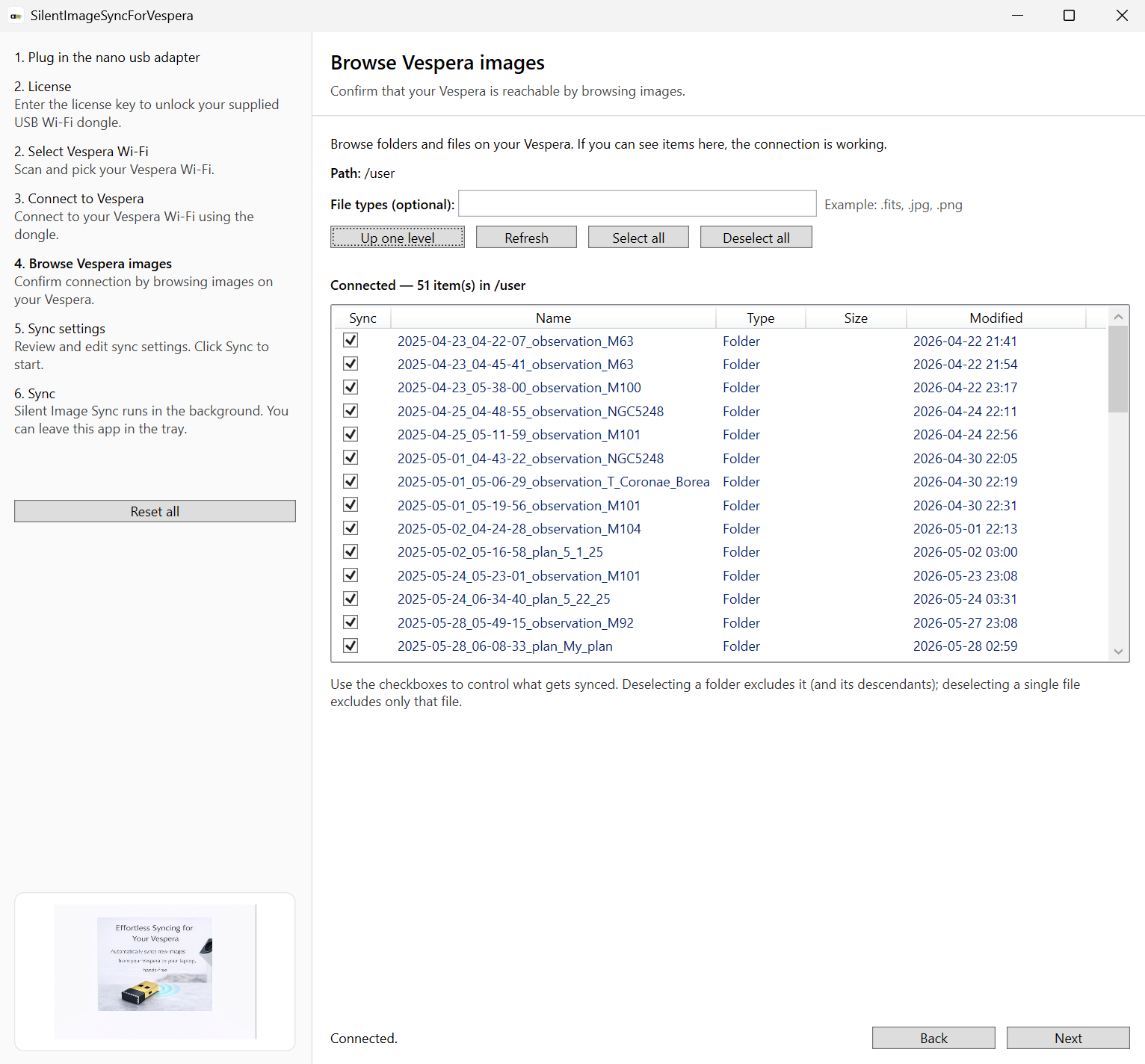Select folder name 2025-05-24_06-34-40_plan_5_22_25
Viewport: 1145px width, 1064px height.
point(504,599)
